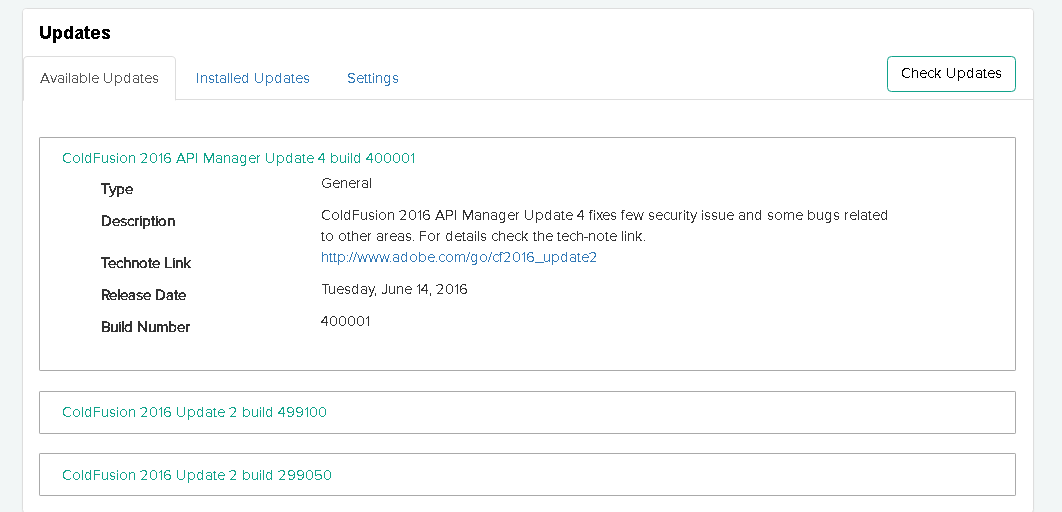The width and height of the screenshot is (1062, 512).
Task: Click the Build Number field label
Action: coord(145,327)
